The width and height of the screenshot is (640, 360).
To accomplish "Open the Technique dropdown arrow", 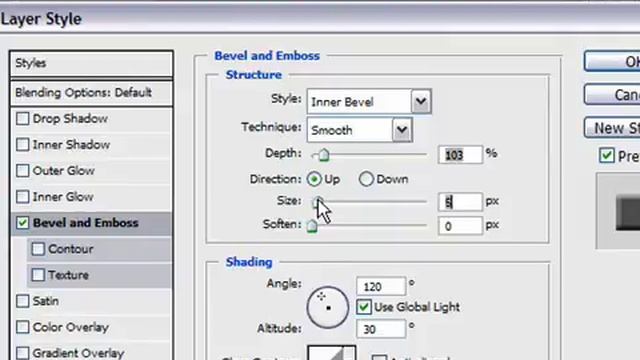I will 402,130.
